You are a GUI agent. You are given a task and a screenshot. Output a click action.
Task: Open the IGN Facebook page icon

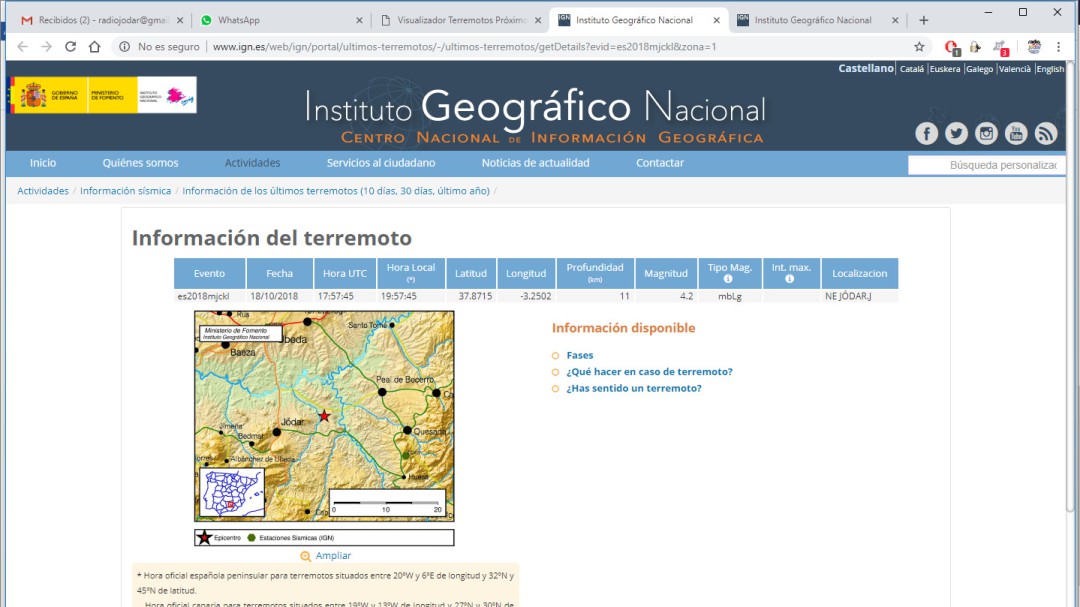click(x=926, y=133)
